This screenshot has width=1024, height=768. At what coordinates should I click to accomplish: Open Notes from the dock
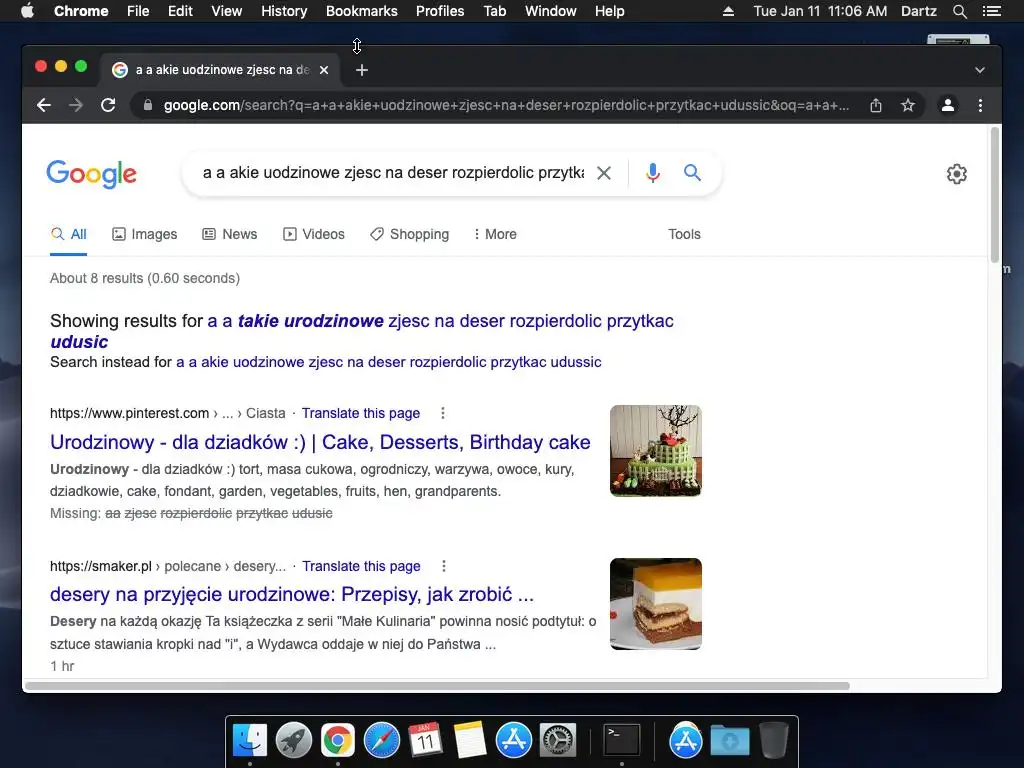coord(470,740)
